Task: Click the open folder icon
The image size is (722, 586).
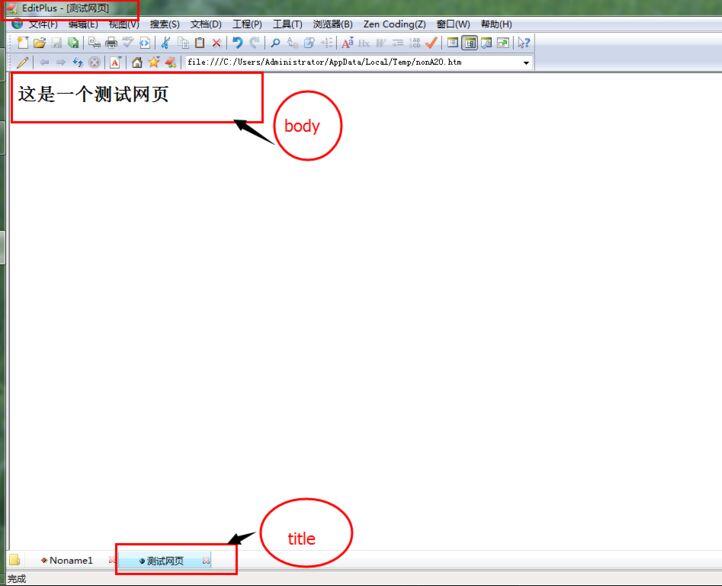Action: point(40,43)
